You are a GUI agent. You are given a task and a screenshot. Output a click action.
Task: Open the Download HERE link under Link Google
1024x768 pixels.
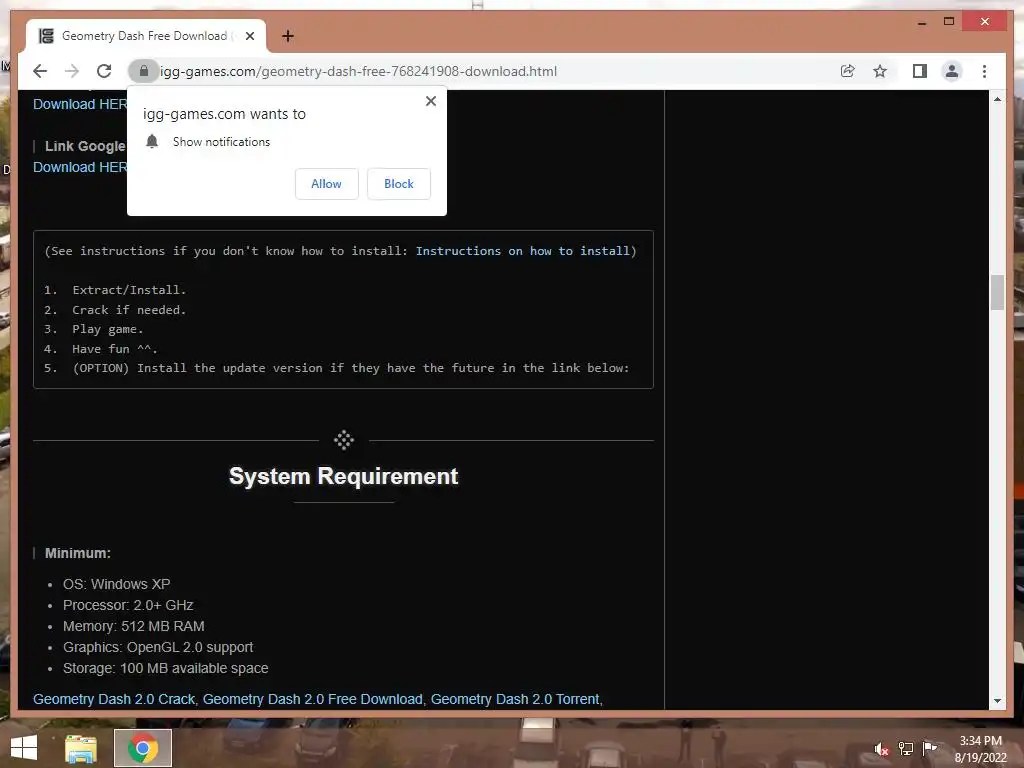point(80,167)
